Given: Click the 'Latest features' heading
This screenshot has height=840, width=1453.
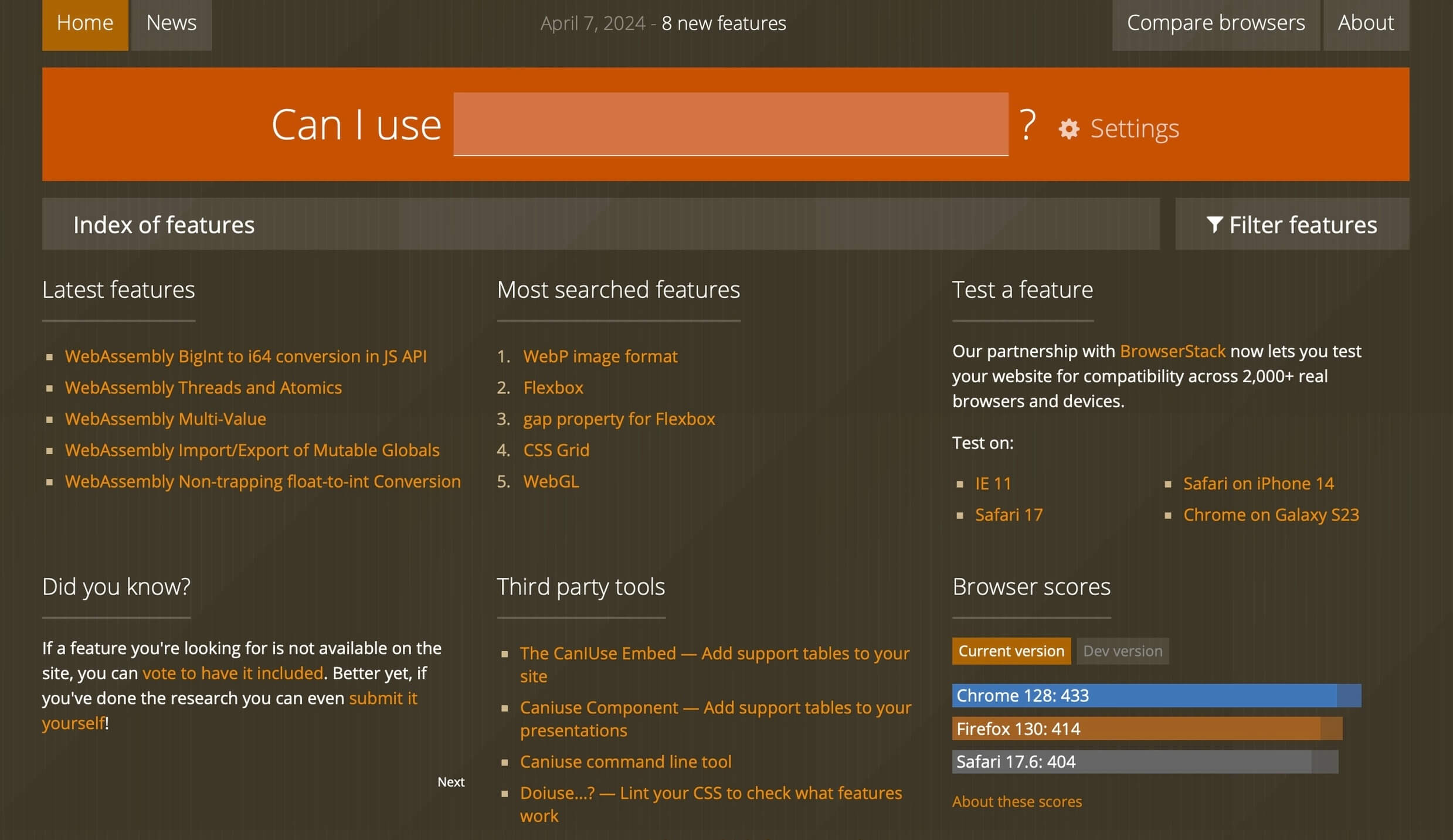Looking at the screenshot, I should pyautogui.click(x=118, y=290).
